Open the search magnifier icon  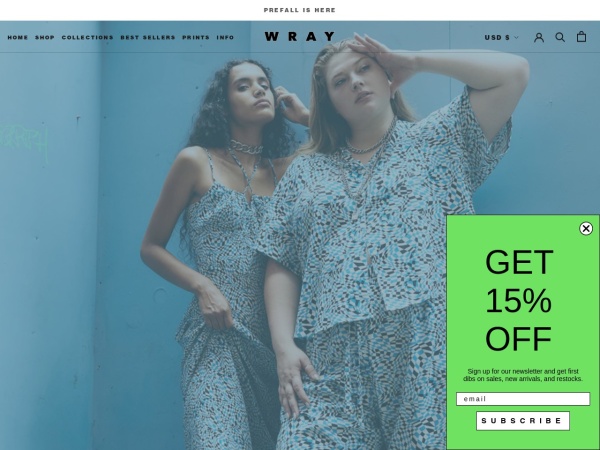point(560,37)
